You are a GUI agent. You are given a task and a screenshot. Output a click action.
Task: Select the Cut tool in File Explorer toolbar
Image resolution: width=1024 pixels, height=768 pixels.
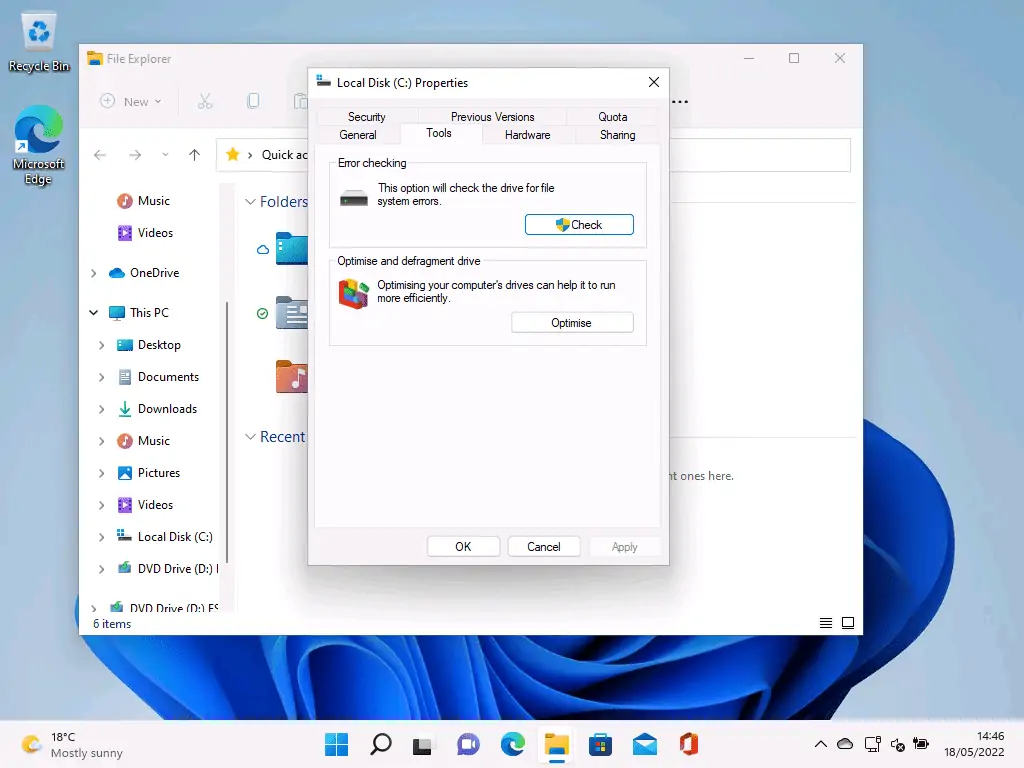click(204, 101)
